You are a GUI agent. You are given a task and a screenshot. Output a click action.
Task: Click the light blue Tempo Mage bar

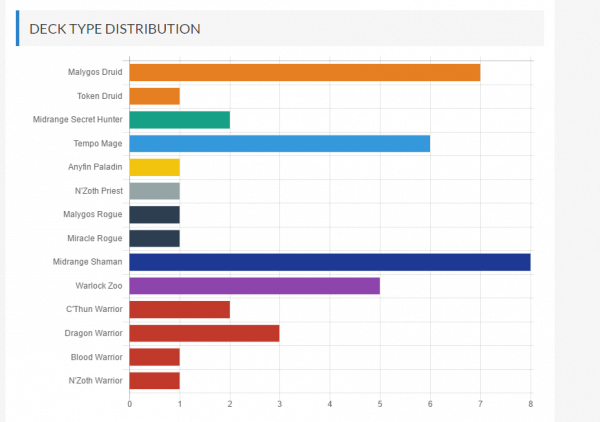point(280,143)
